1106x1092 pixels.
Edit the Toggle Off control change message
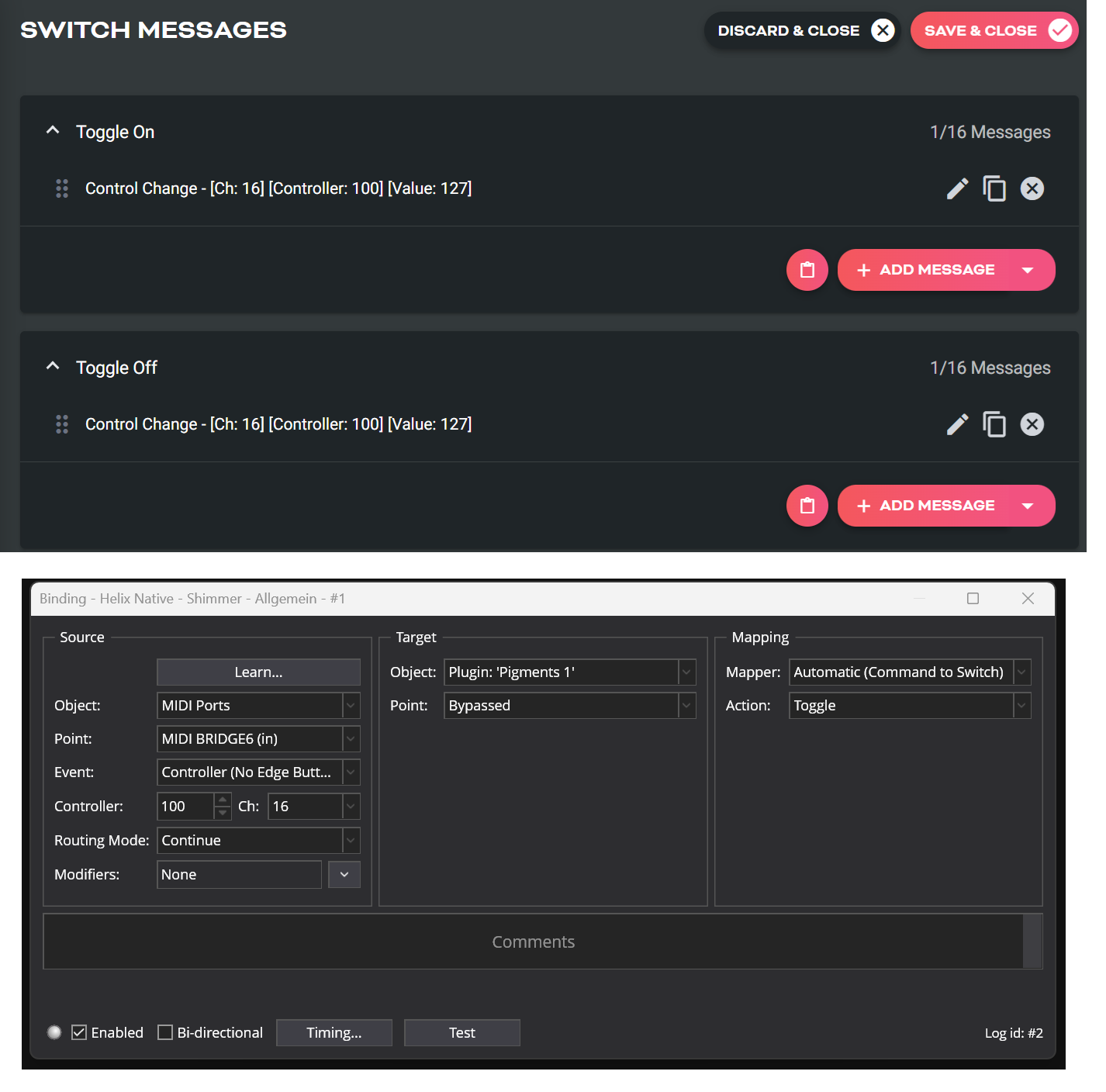click(957, 424)
